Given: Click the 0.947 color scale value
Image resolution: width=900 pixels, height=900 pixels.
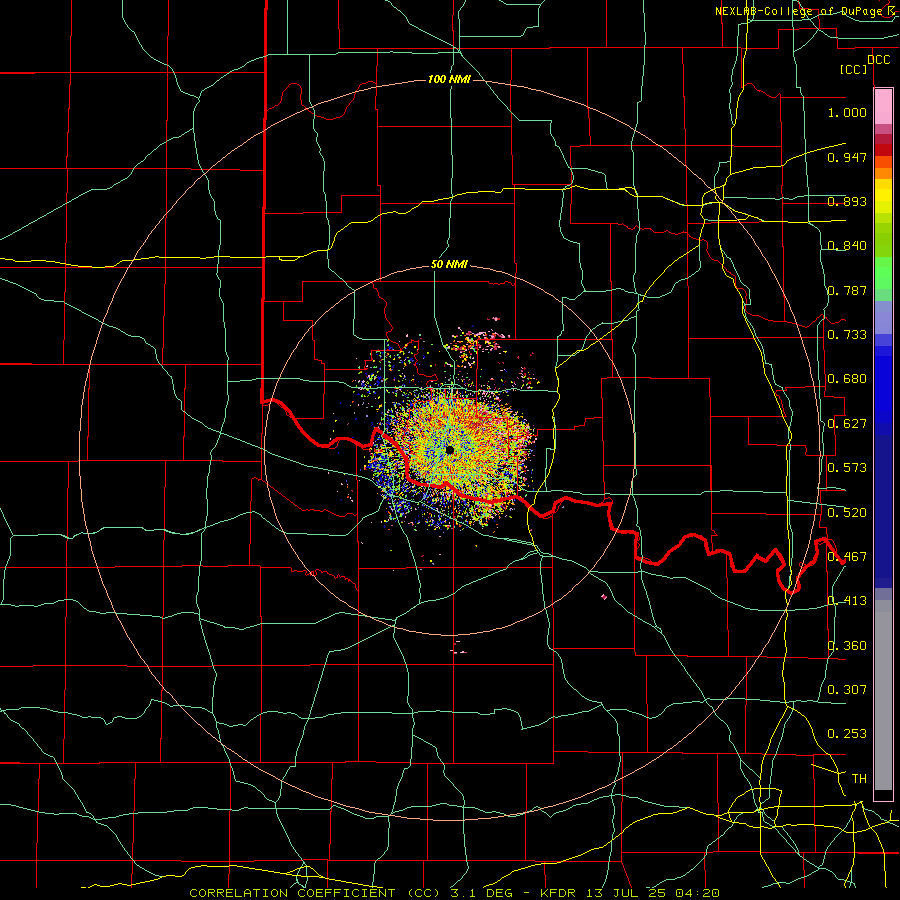Looking at the screenshot, I should click(x=847, y=157).
